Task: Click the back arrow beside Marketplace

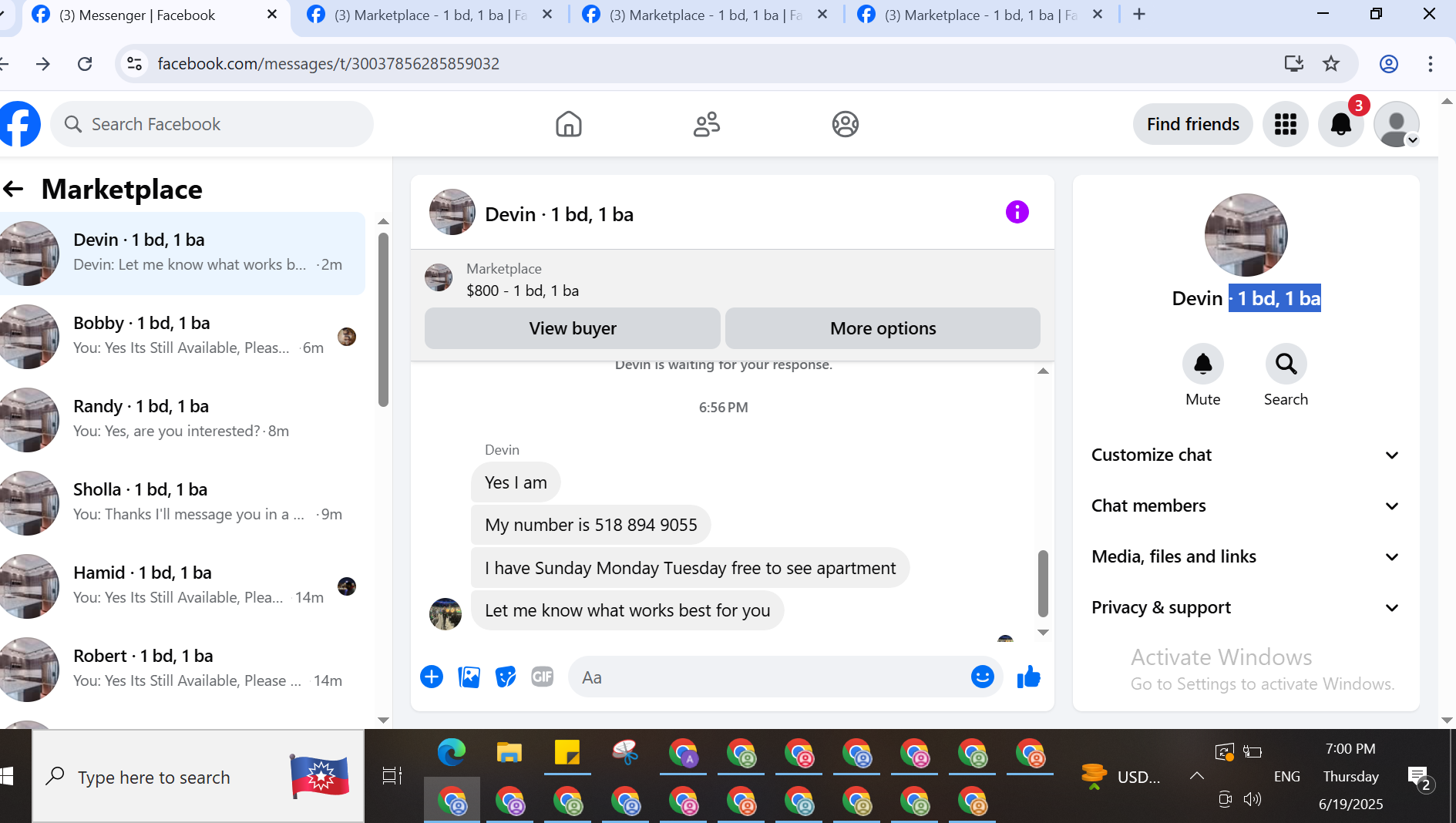Action: point(13,189)
